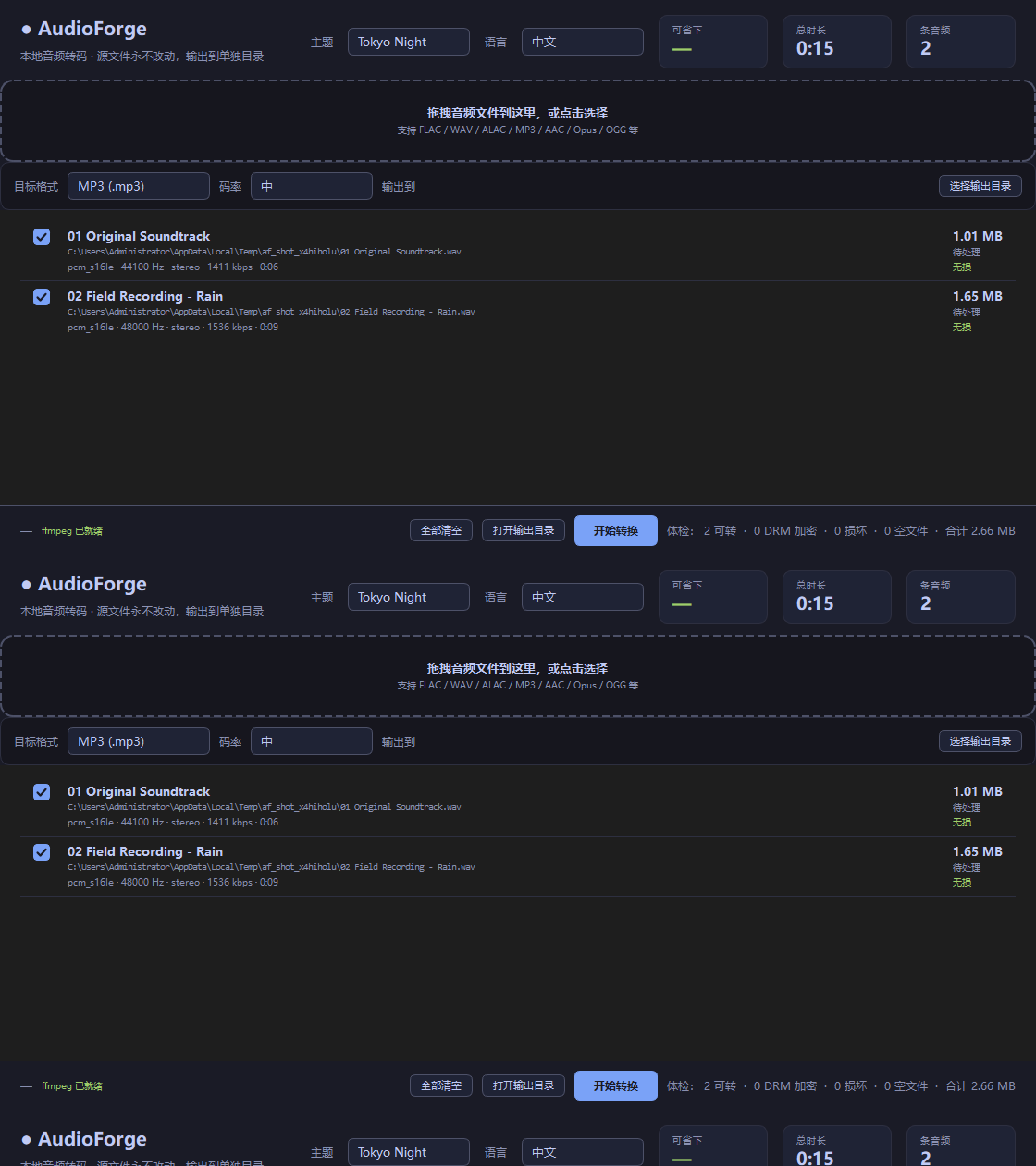Screen dimensions: 1036x1166
Task: Click '合计 2.66 MB' in the second view's footer
Action: tap(980, 1086)
